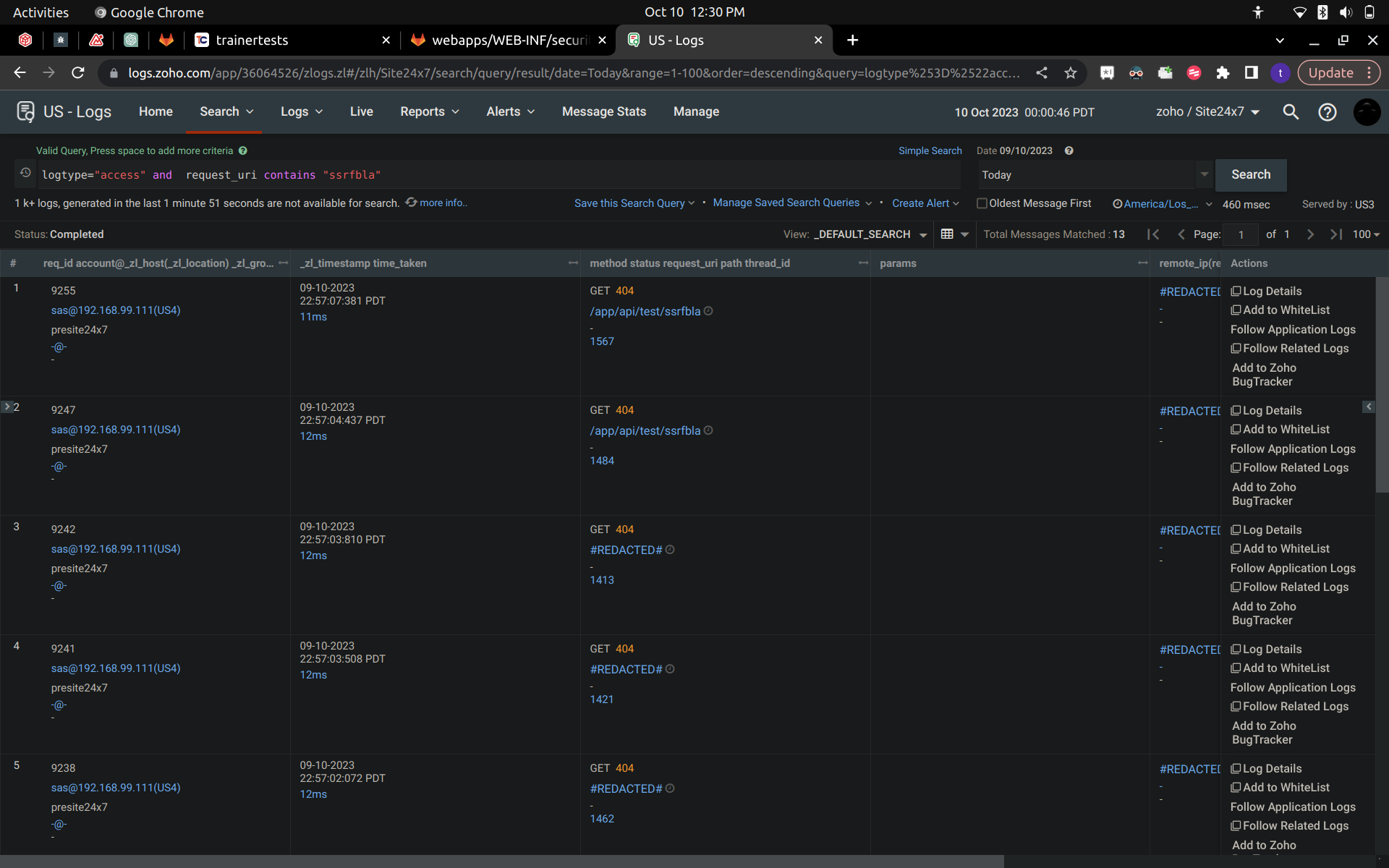The height and width of the screenshot is (868, 1389).
Task: Click the valid query help icon
Action: [243, 150]
